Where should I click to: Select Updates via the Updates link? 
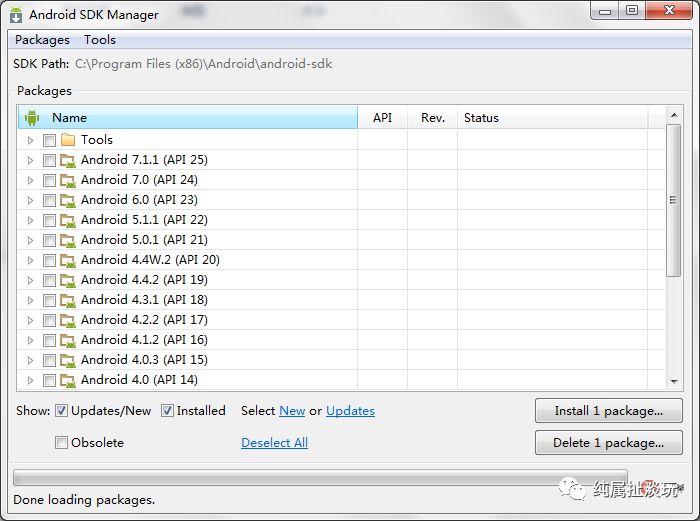pos(350,411)
